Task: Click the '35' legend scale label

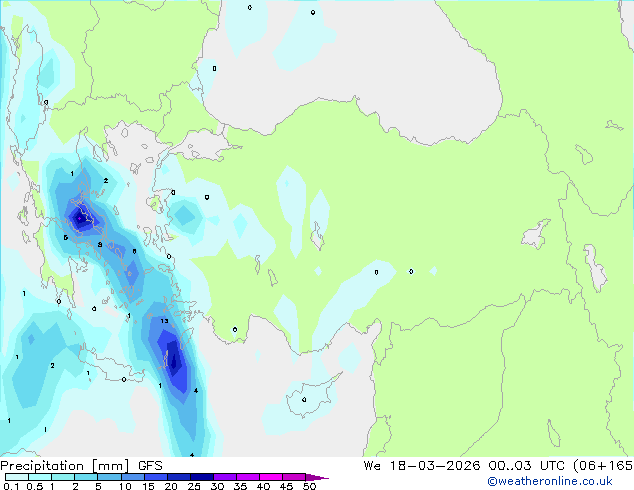Action: tap(241, 486)
